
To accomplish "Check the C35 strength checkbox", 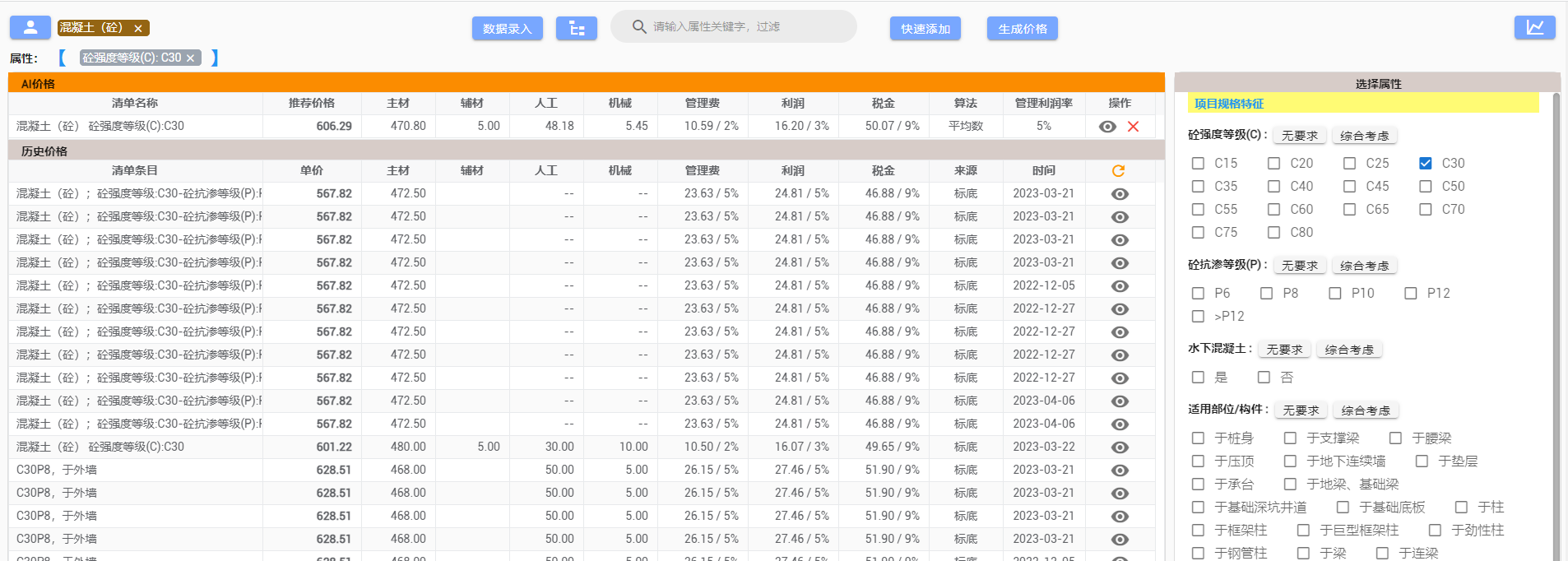I will (1198, 187).
